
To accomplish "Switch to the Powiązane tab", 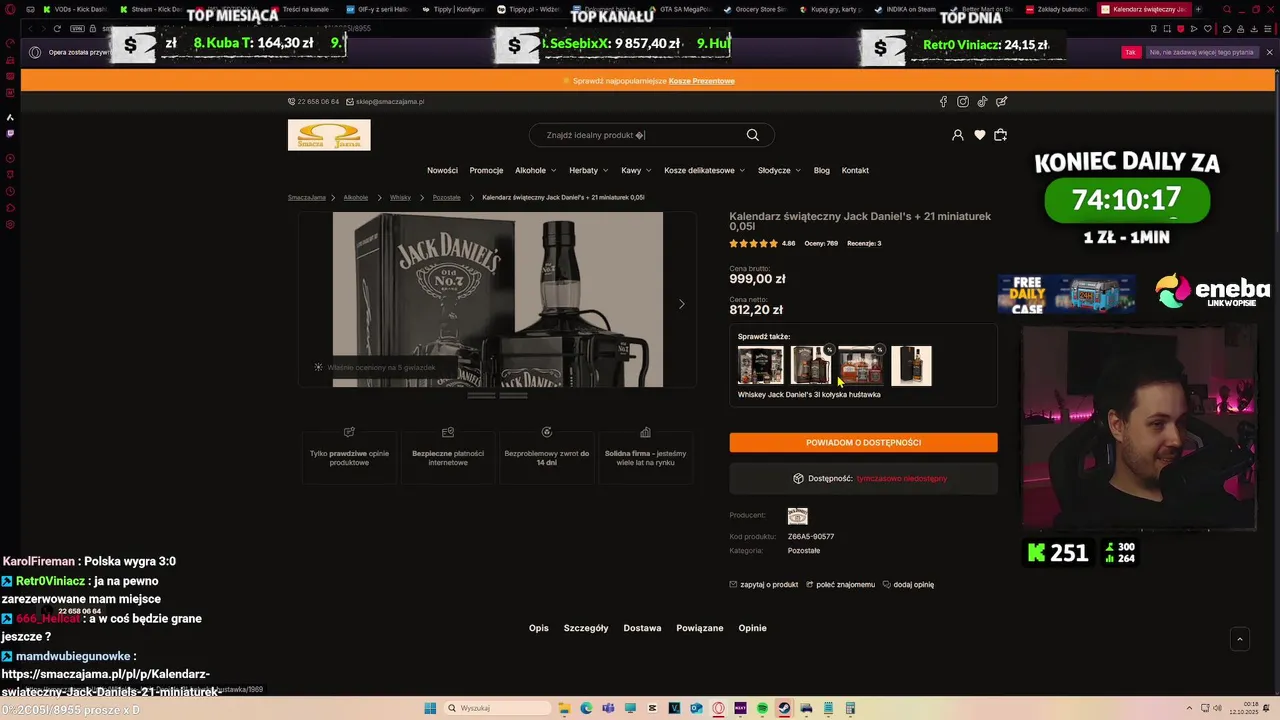I will [700, 628].
